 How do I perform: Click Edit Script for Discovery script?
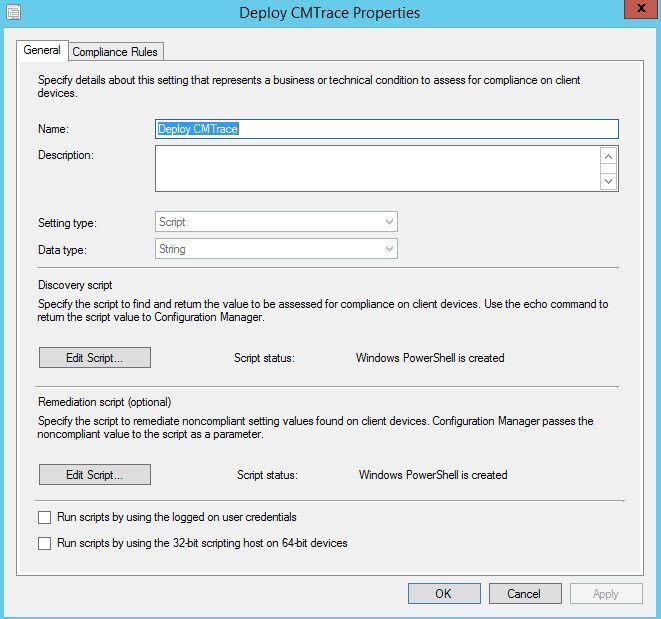[95, 358]
